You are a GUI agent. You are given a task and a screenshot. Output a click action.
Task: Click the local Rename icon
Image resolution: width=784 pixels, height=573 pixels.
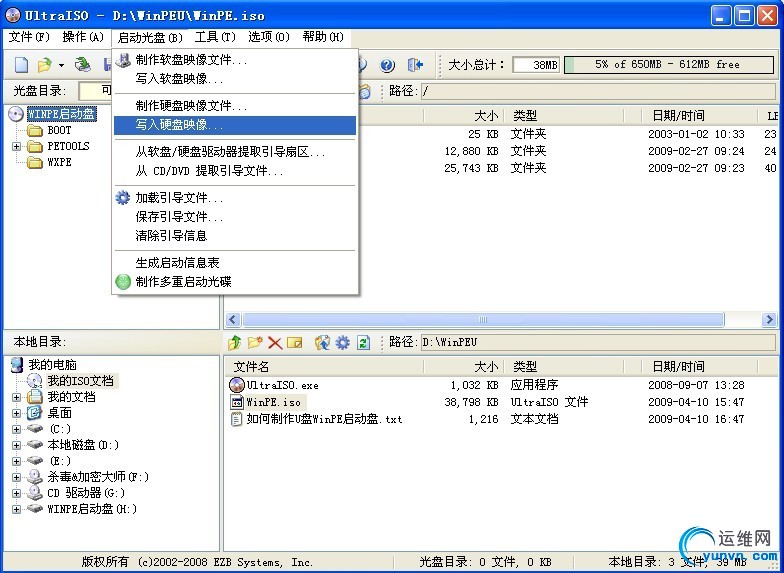(x=294, y=343)
